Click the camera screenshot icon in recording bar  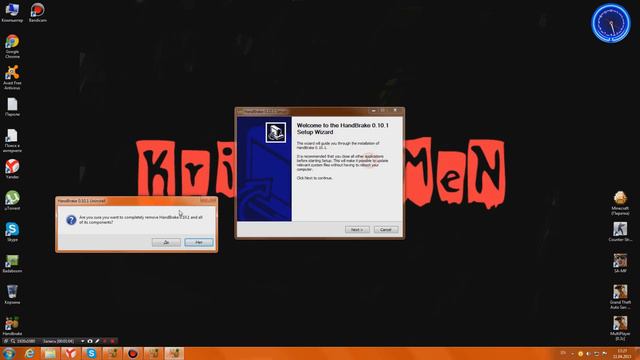pos(90,341)
